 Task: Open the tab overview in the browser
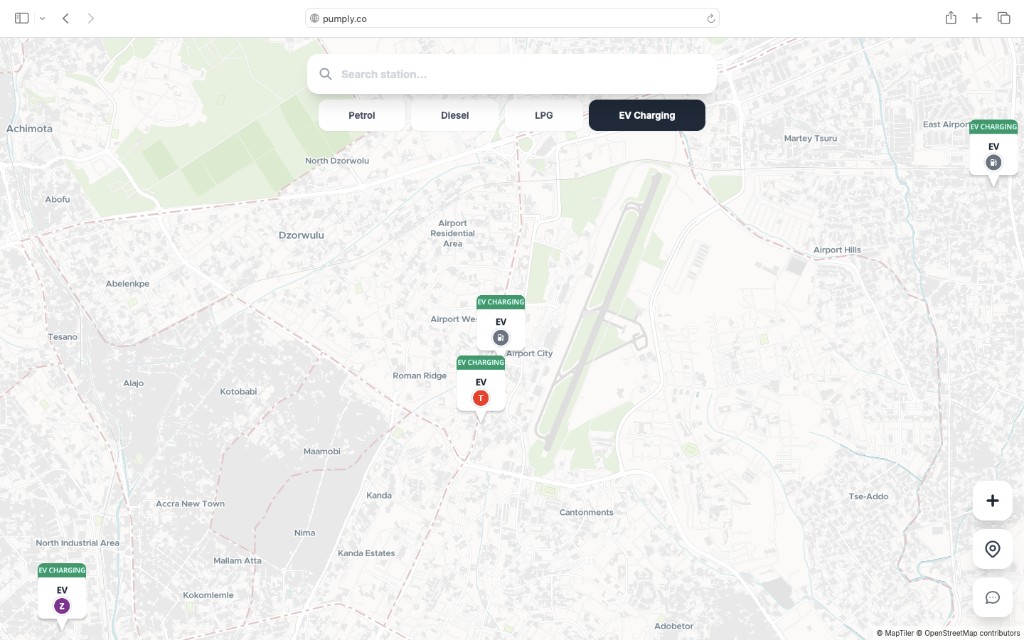point(1004,17)
